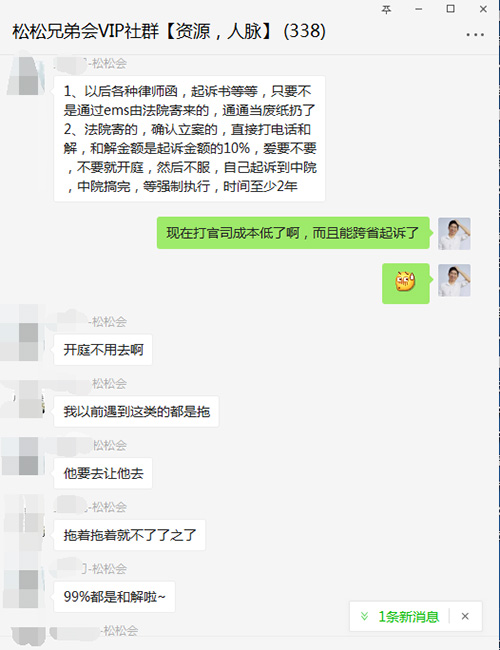Select the green 现在打官司成本低了啊 message
500x650 pixels.
tap(293, 233)
